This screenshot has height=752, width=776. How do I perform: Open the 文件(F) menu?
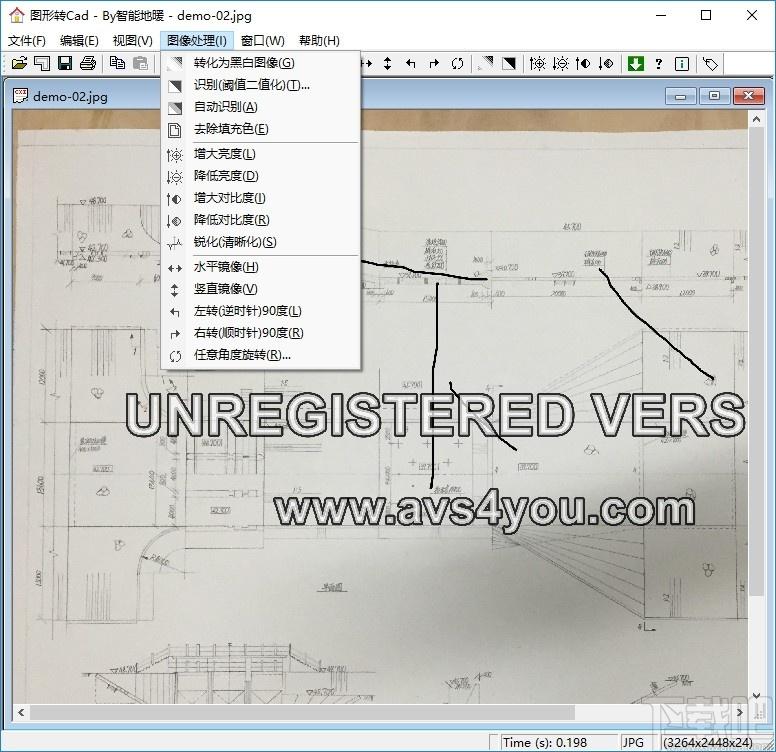pyautogui.click(x=27, y=41)
